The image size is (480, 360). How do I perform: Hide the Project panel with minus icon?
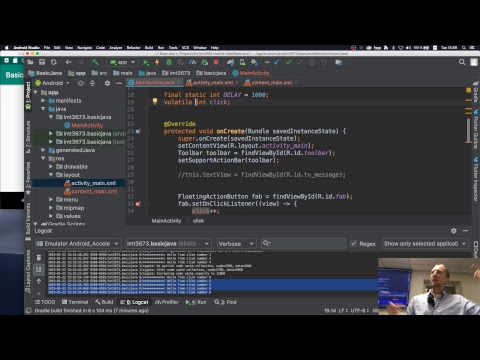[x=119, y=83]
